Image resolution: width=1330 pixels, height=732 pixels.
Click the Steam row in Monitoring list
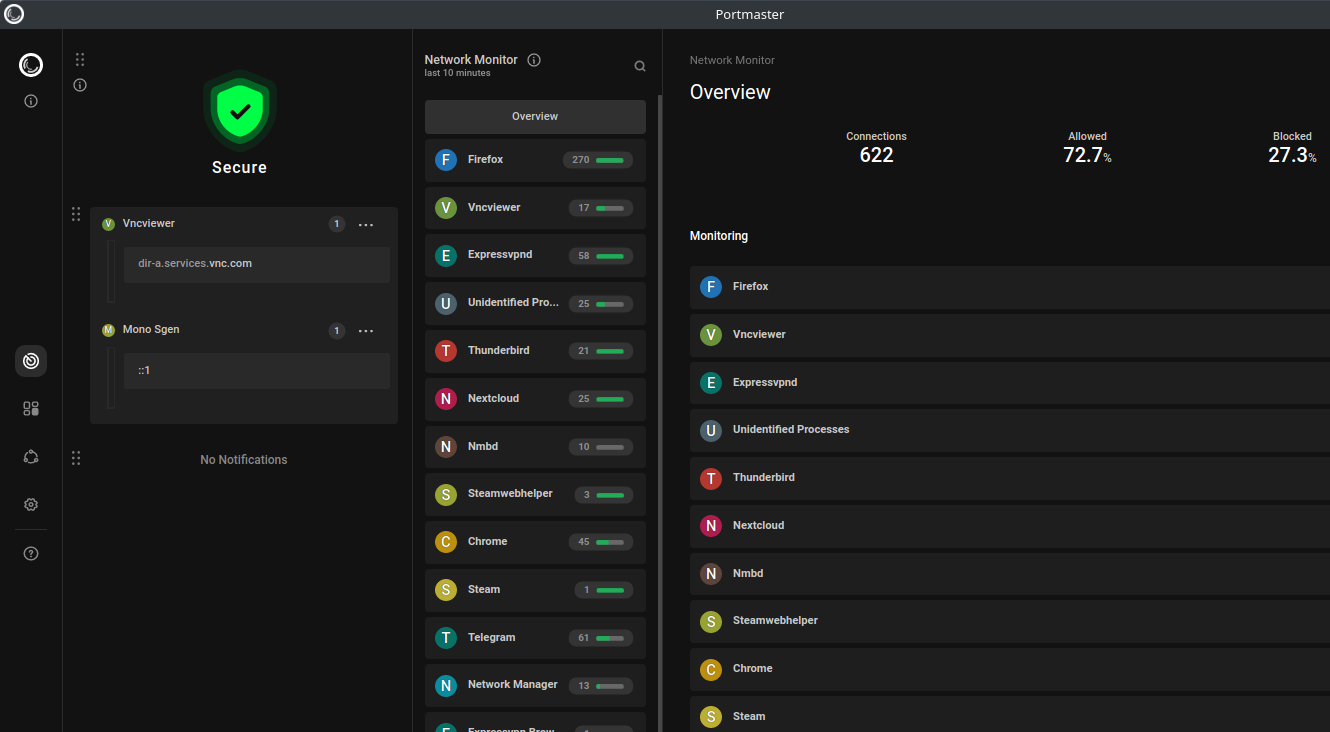[x=1010, y=714]
